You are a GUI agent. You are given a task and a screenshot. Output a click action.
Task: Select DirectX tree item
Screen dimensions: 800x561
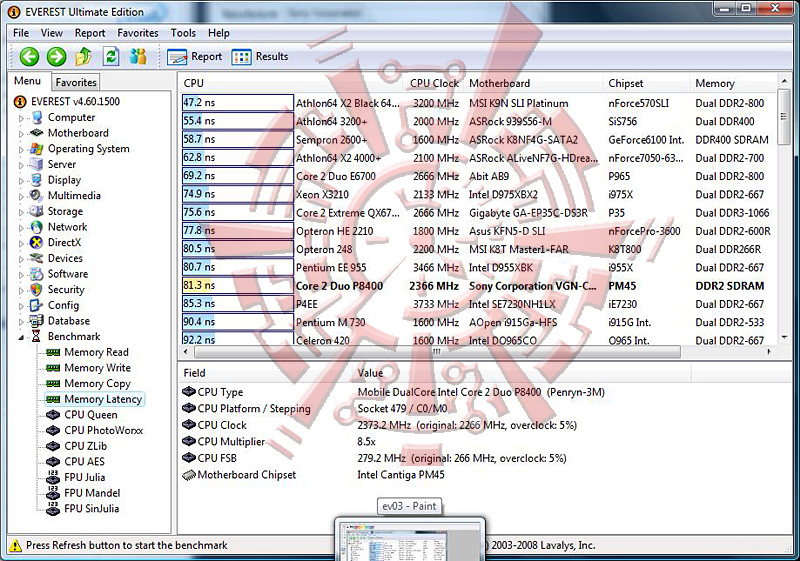[64, 243]
